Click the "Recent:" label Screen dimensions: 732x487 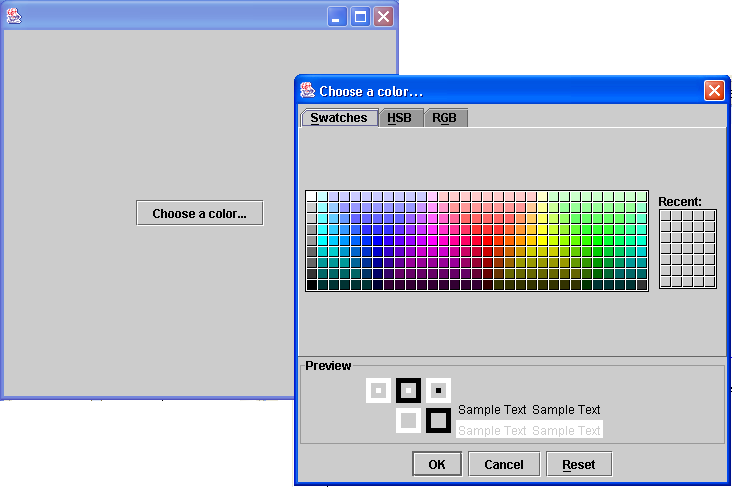pos(680,202)
